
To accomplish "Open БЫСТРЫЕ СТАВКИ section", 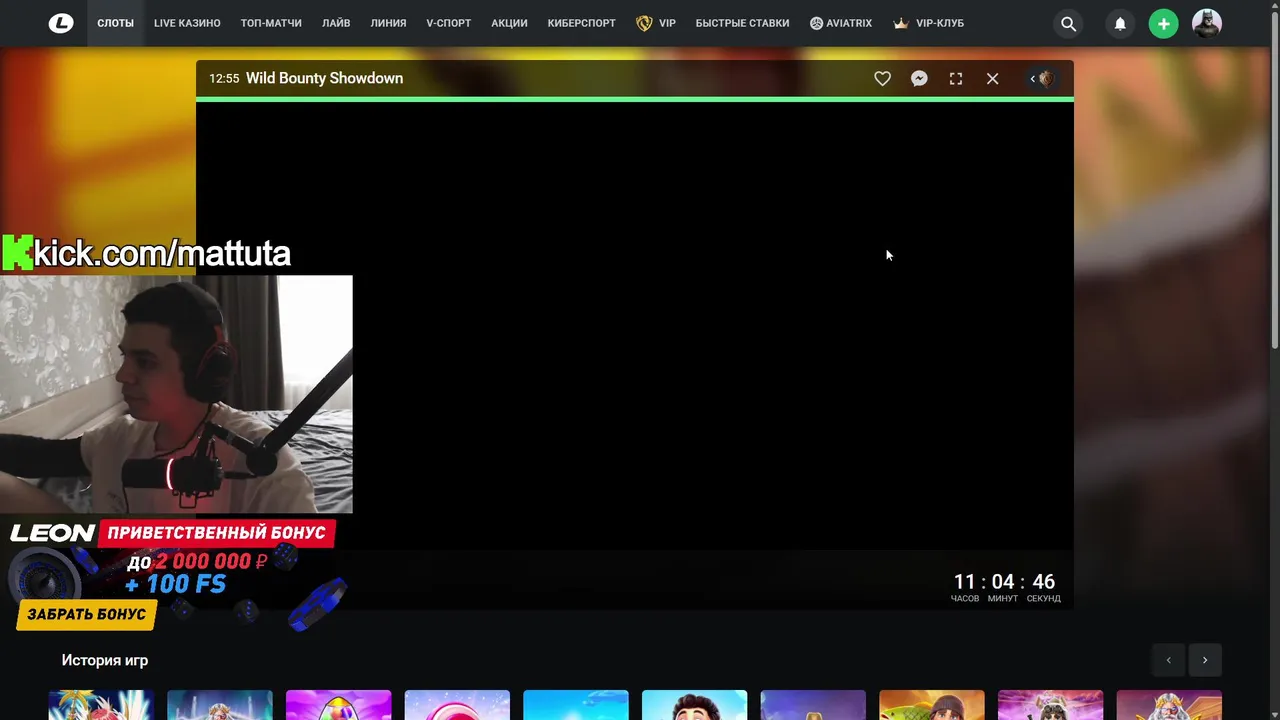I will tap(742, 23).
